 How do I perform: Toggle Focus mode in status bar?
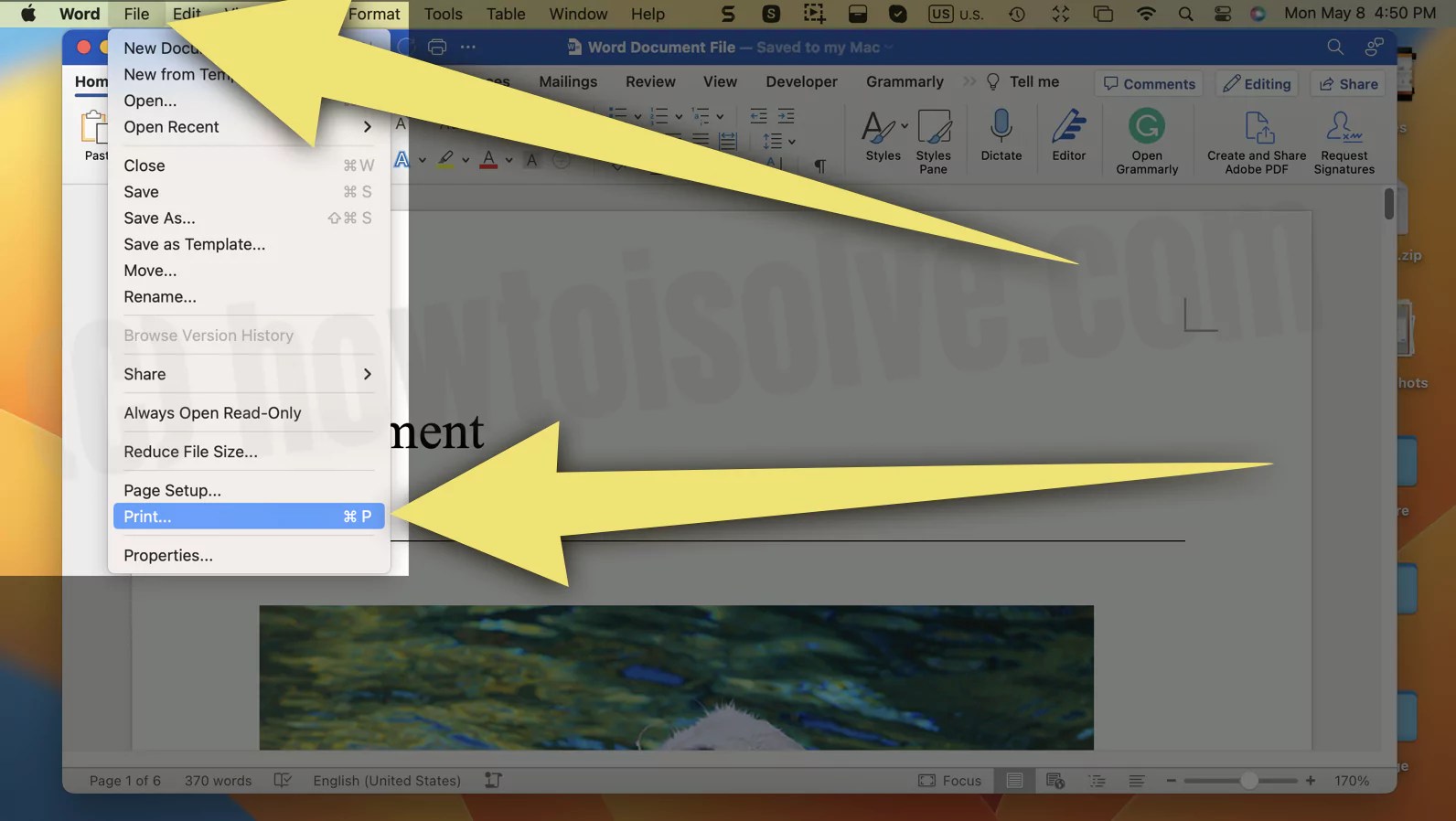(949, 780)
